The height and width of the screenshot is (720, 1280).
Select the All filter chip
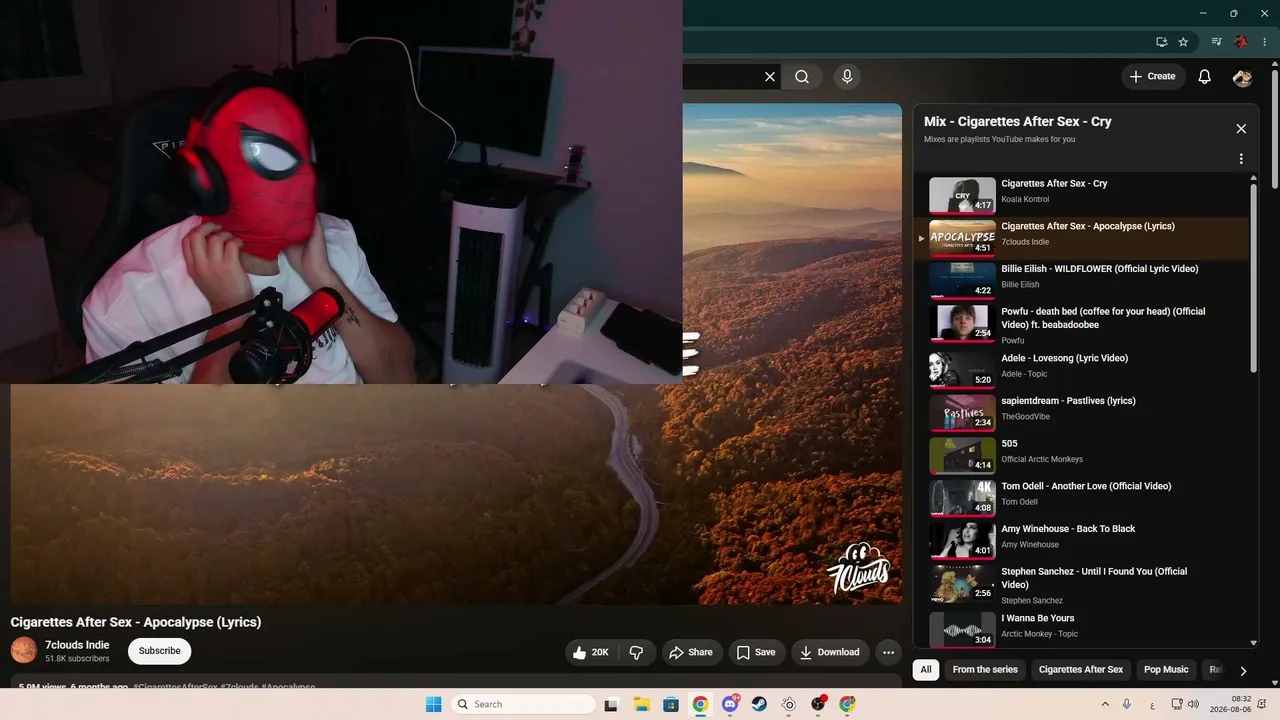point(926,670)
